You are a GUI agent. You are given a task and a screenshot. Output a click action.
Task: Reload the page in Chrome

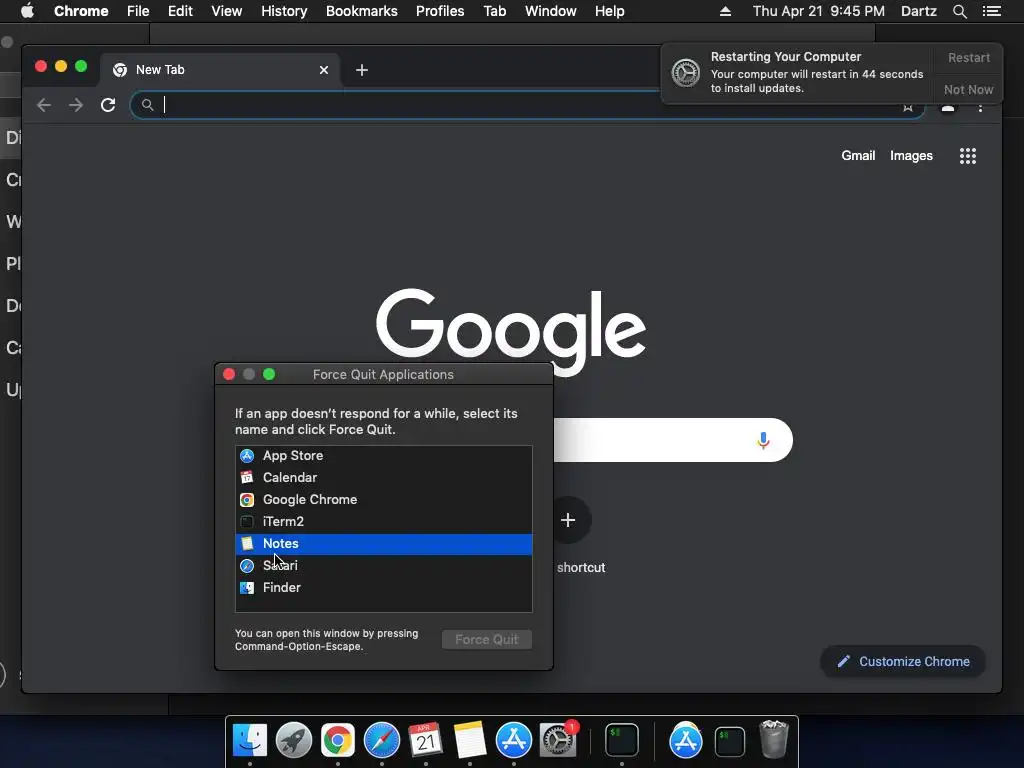click(x=108, y=105)
